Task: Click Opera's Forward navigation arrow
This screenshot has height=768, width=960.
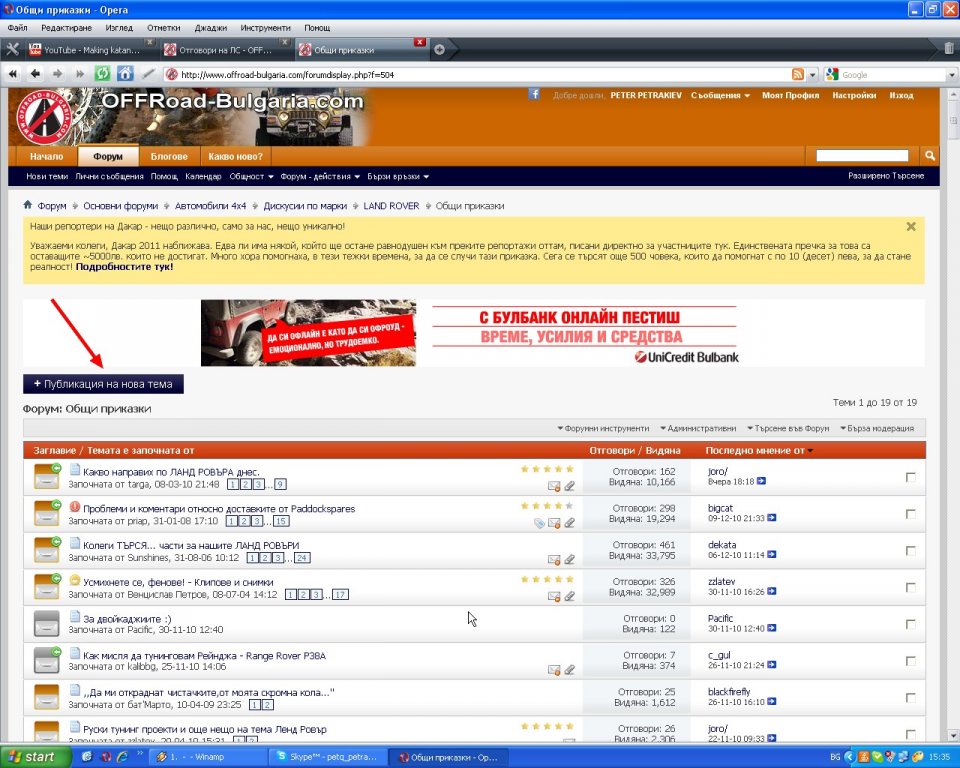Action: pos(58,74)
